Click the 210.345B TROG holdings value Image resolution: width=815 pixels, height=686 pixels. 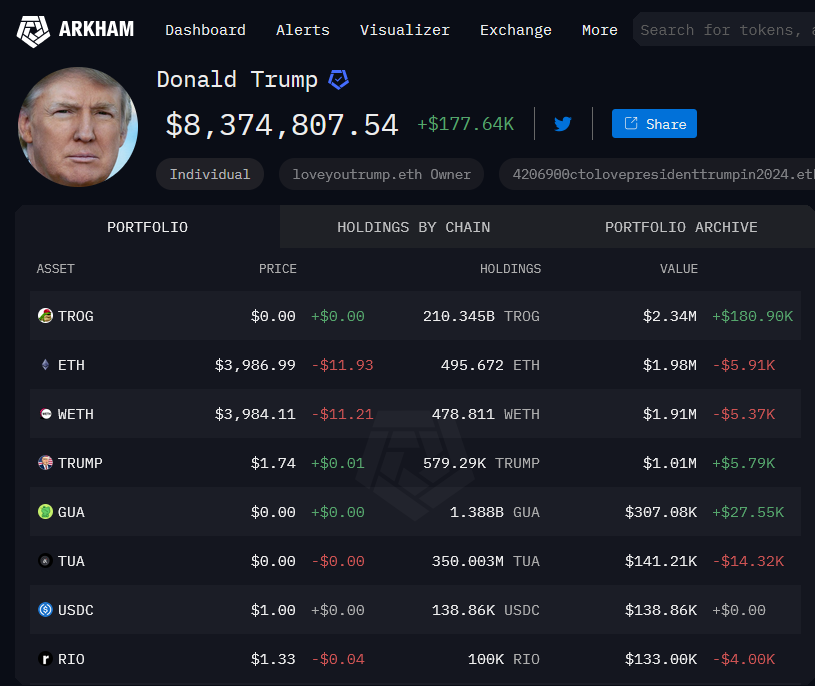coord(481,316)
